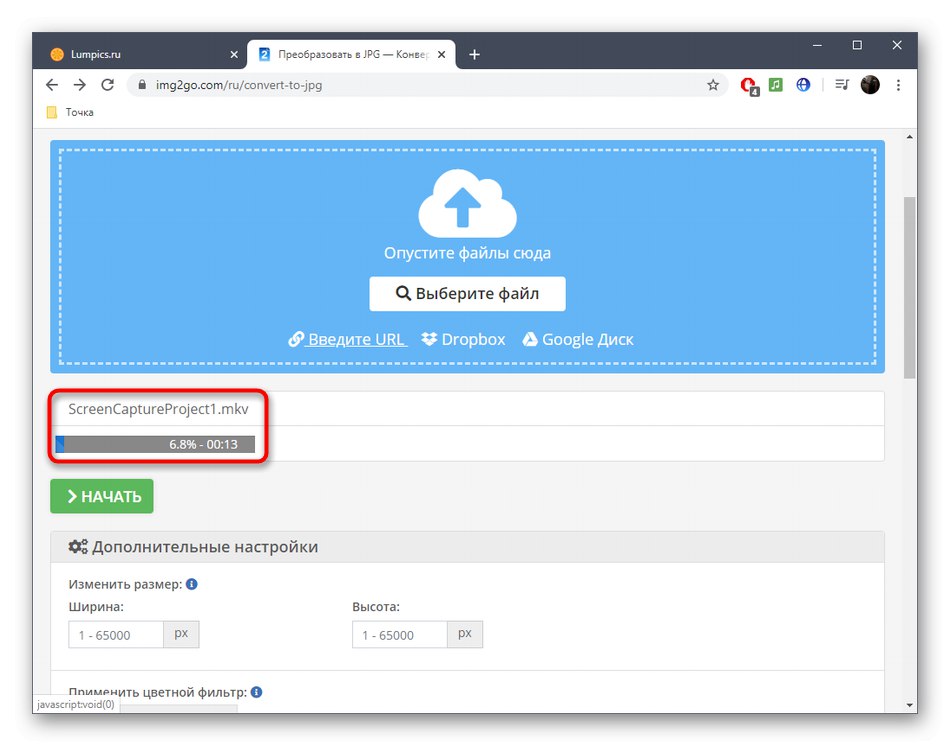Image resolution: width=950 pixels, height=746 pixels.
Task: Open the Точка bookmark folder
Action: tap(70, 113)
